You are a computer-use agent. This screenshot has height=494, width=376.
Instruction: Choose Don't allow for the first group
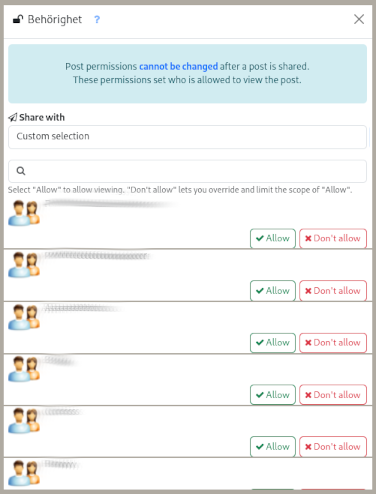(x=333, y=238)
